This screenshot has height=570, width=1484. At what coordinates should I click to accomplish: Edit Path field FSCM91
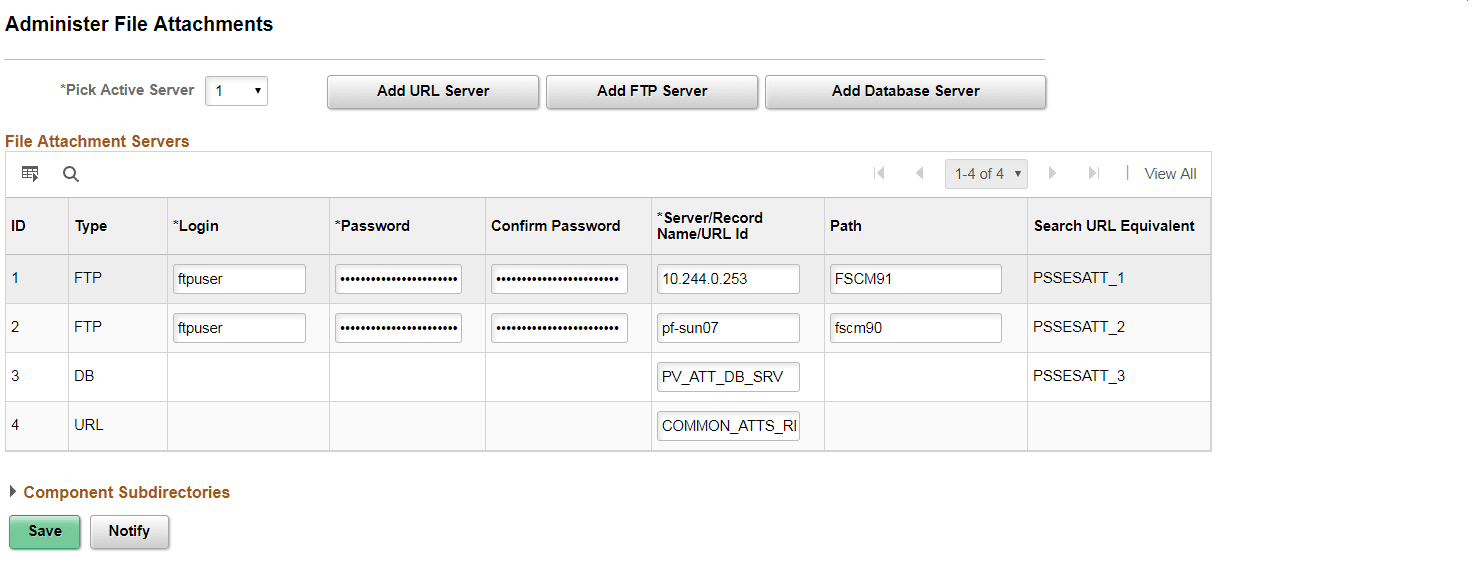915,279
